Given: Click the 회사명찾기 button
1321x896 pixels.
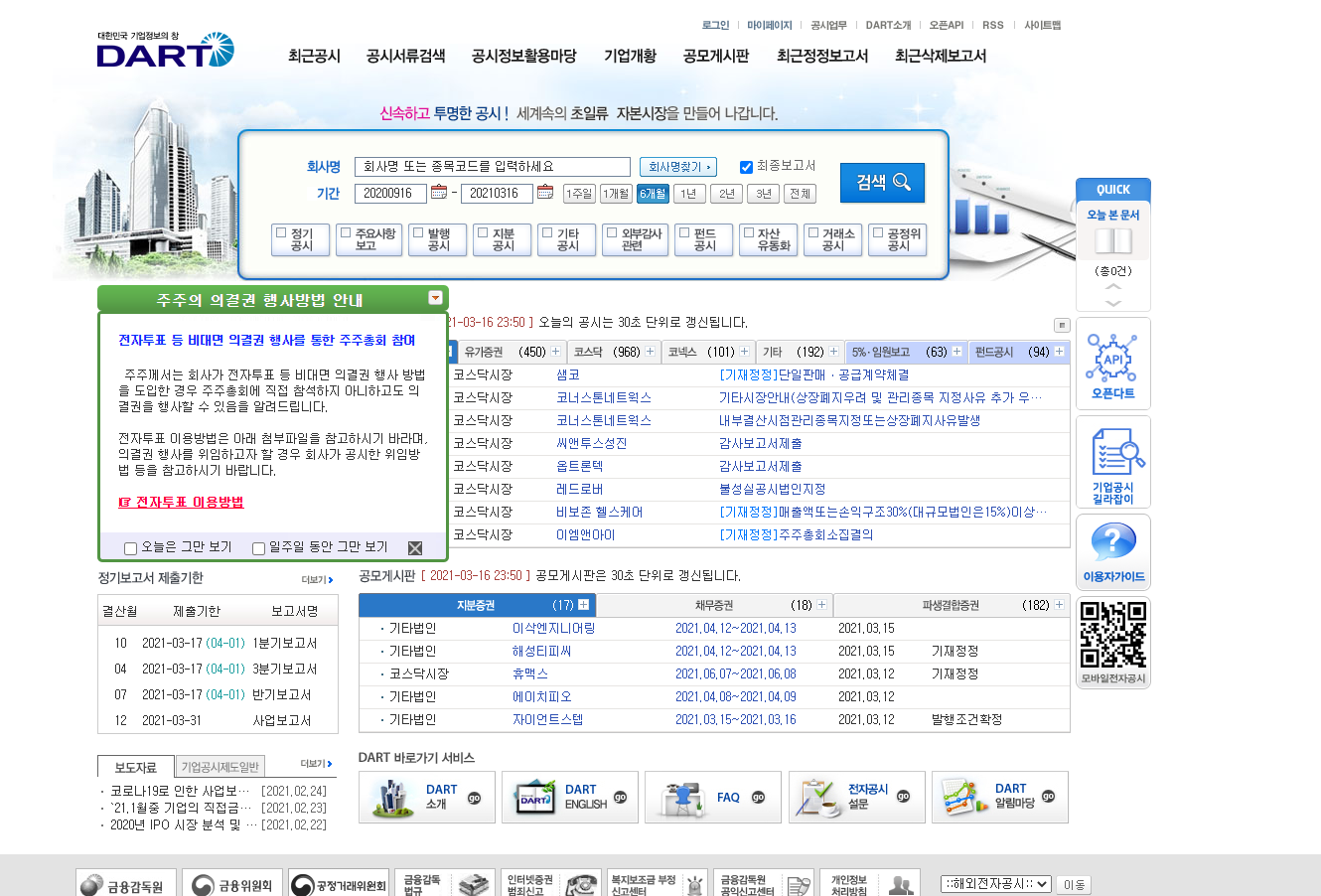Looking at the screenshot, I should pyautogui.click(x=677, y=167).
